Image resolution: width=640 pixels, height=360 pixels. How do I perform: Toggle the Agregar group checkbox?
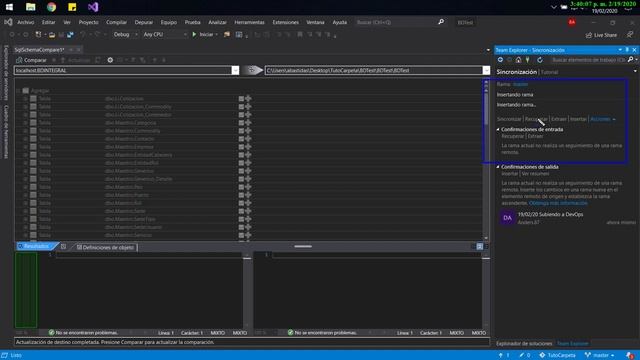(x=26, y=91)
